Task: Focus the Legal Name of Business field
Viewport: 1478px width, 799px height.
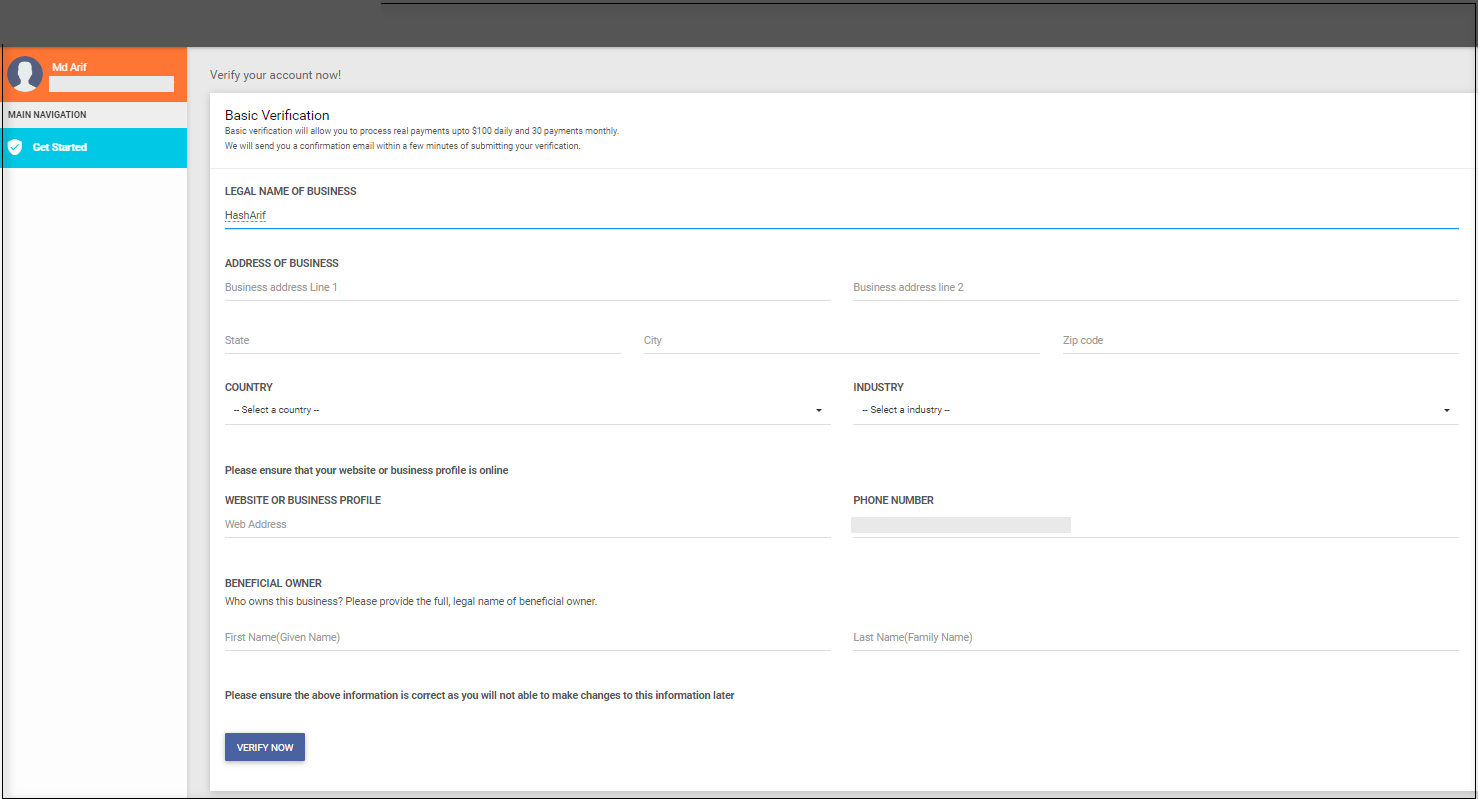Action: 840,215
